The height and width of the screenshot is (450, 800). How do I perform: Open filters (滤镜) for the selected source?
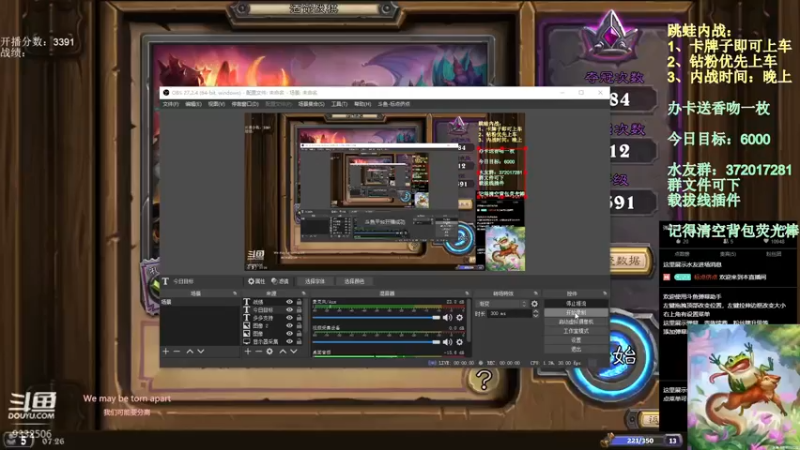point(280,281)
